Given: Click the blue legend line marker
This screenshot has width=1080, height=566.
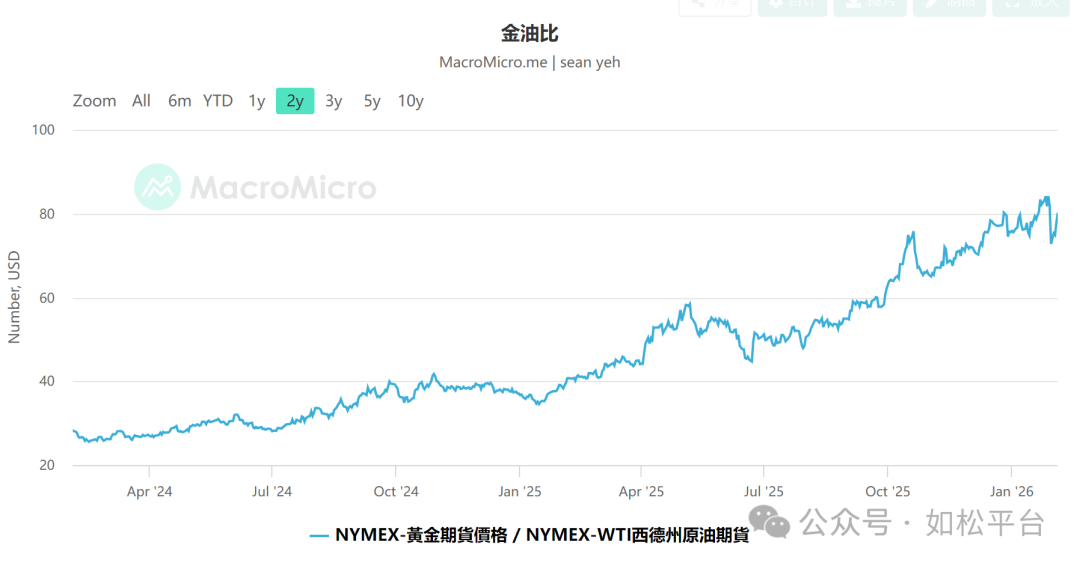Looking at the screenshot, I should point(319,535).
